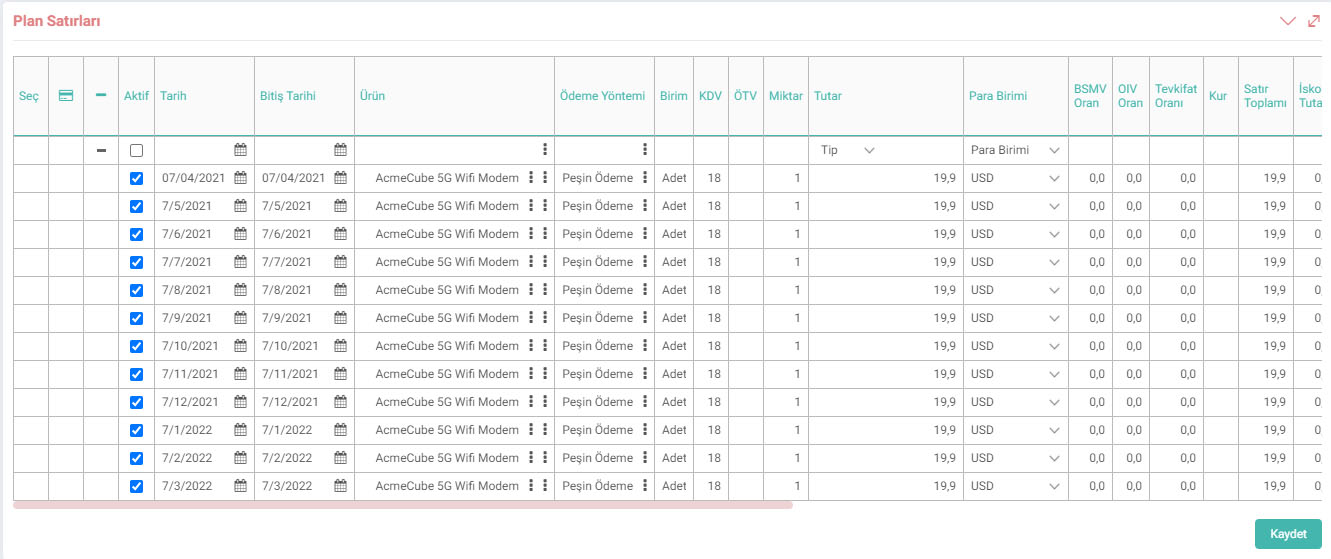The image size is (1331, 559).
Task: Open calendar icon for Tarih 7/5/2021
Action: [x=240, y=206]
